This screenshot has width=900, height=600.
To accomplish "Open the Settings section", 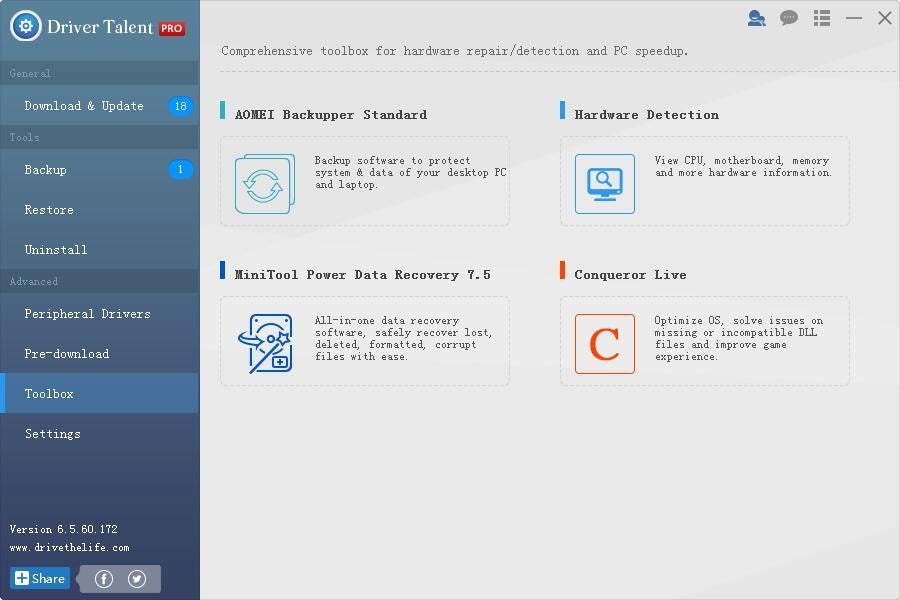I will pos(99,433).
